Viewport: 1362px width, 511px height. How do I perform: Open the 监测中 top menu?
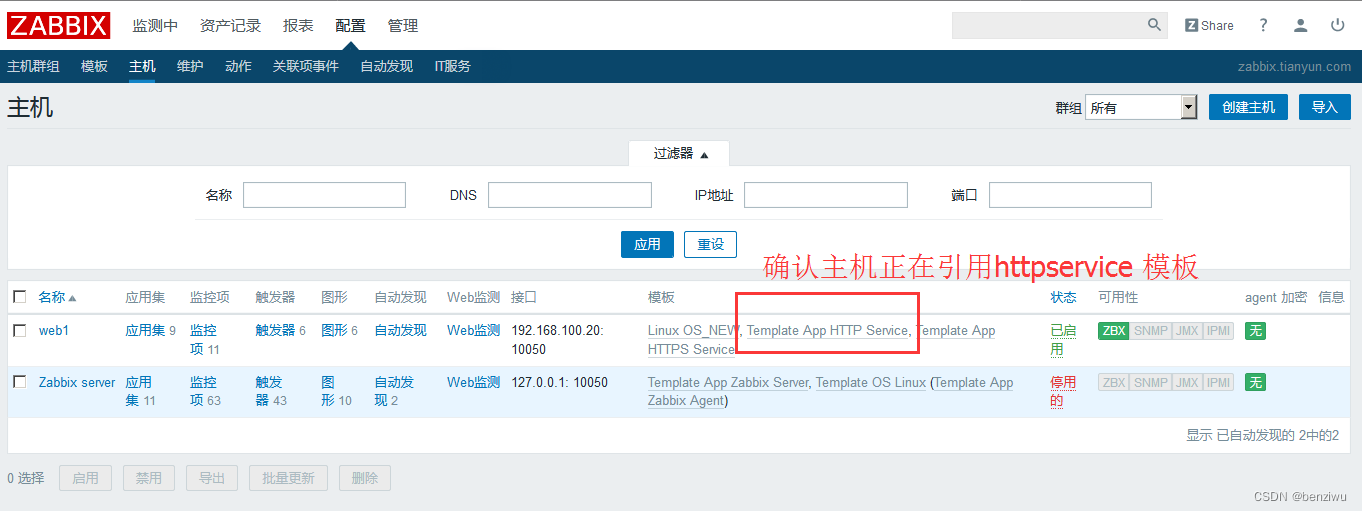155,25
